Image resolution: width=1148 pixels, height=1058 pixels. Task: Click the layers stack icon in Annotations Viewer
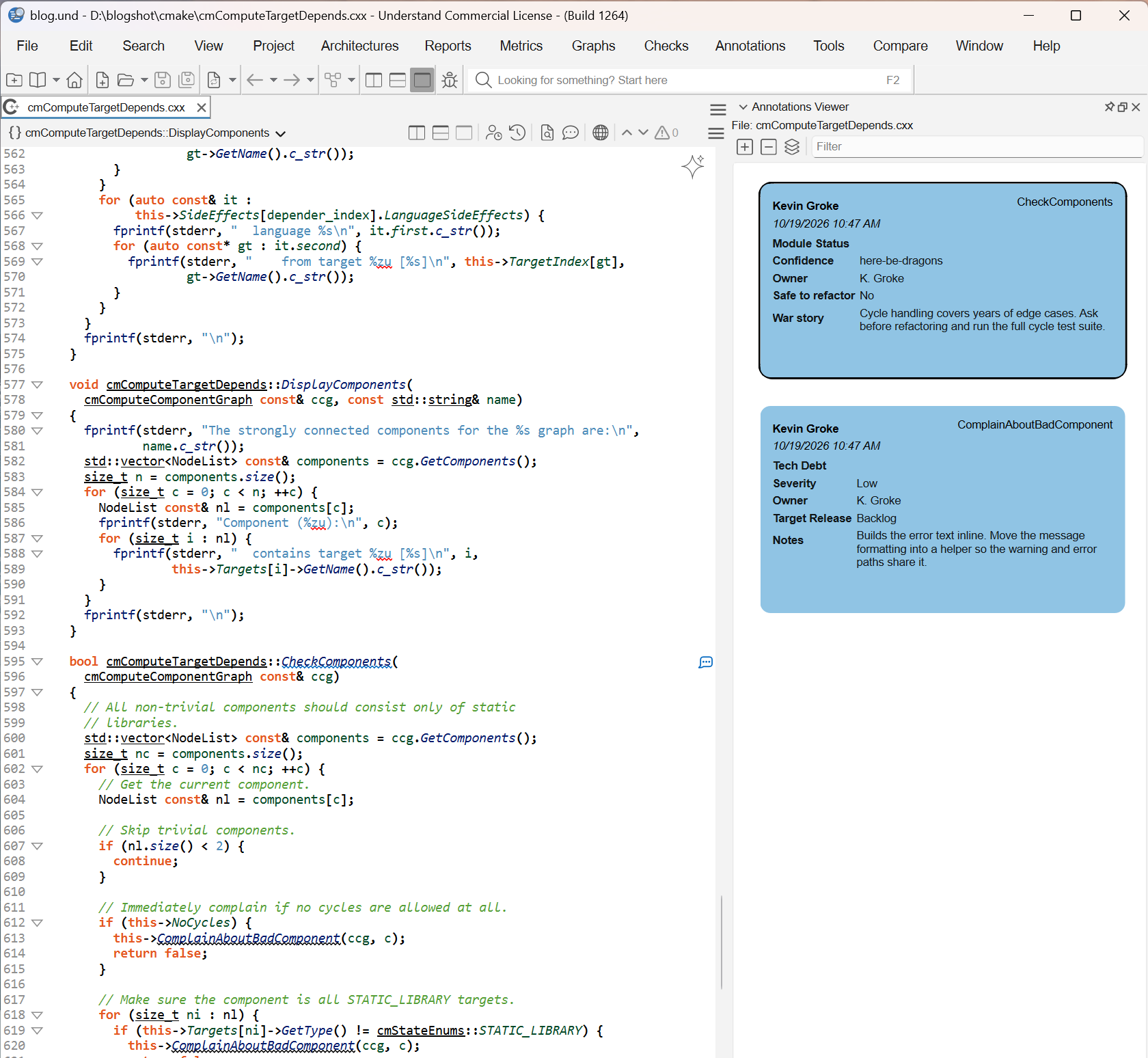coord(792,147)
